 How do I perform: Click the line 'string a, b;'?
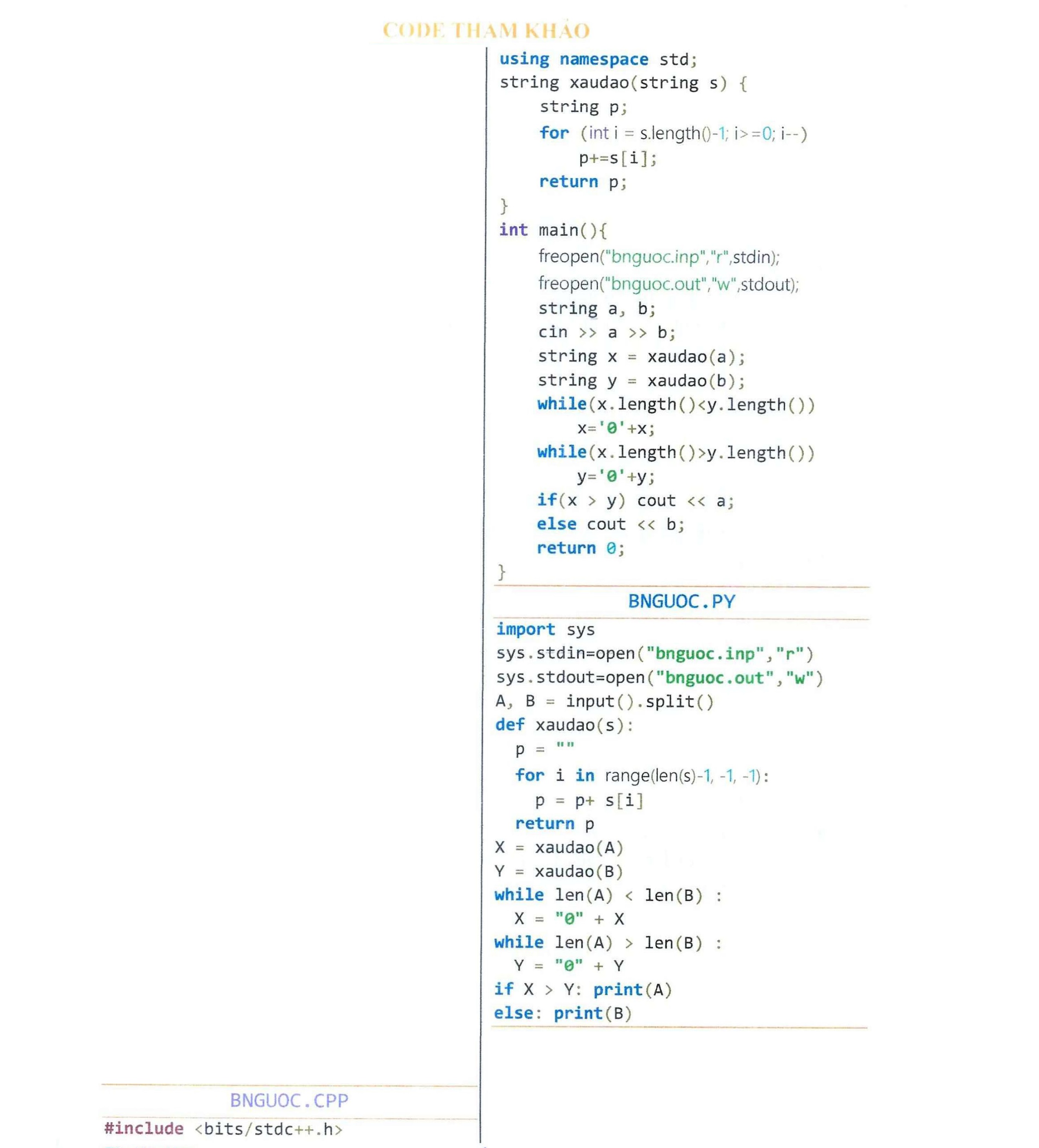pyautogui.click(x=597, y=309)
